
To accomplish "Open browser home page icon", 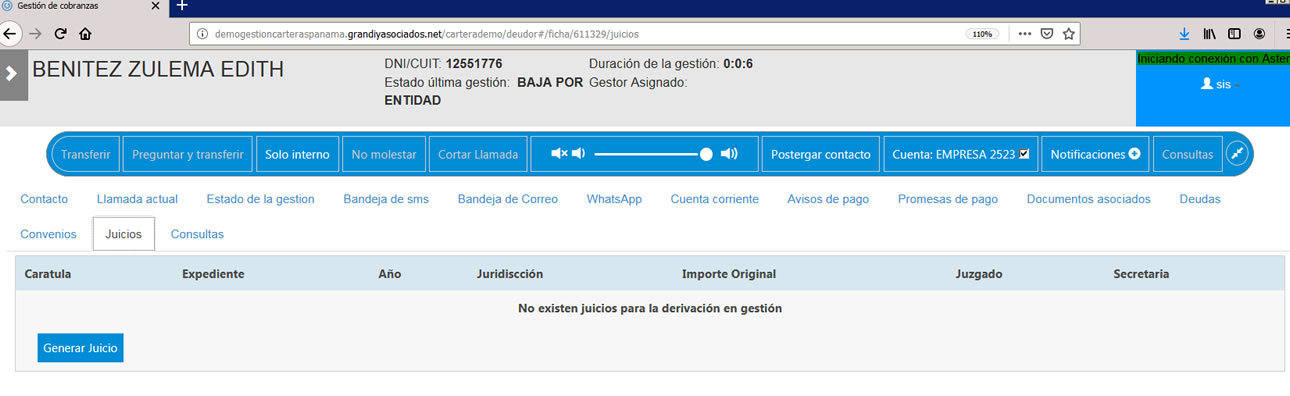I will click(x=85, y=33).
